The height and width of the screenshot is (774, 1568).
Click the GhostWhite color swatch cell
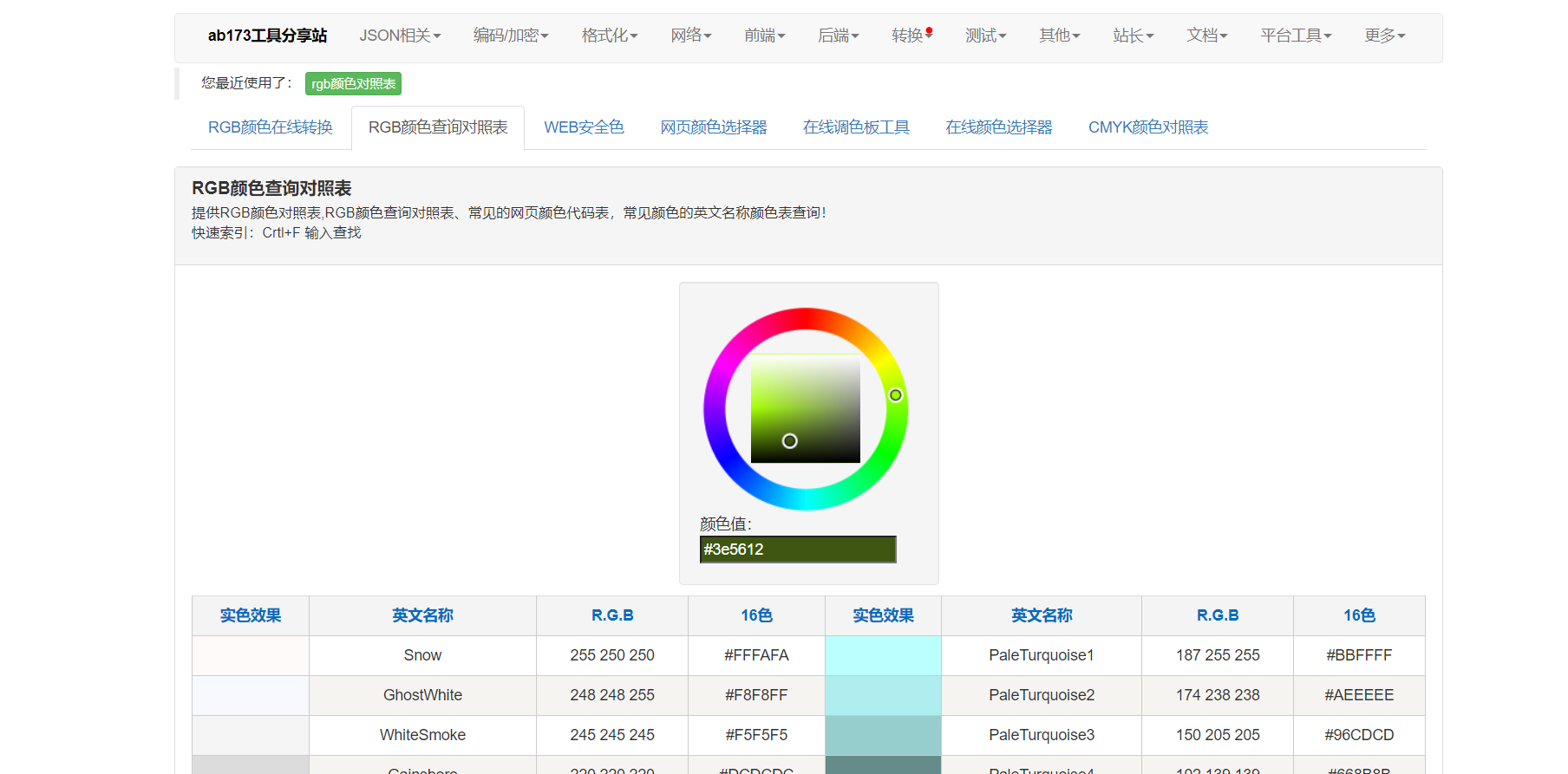[x=251, y=695]
